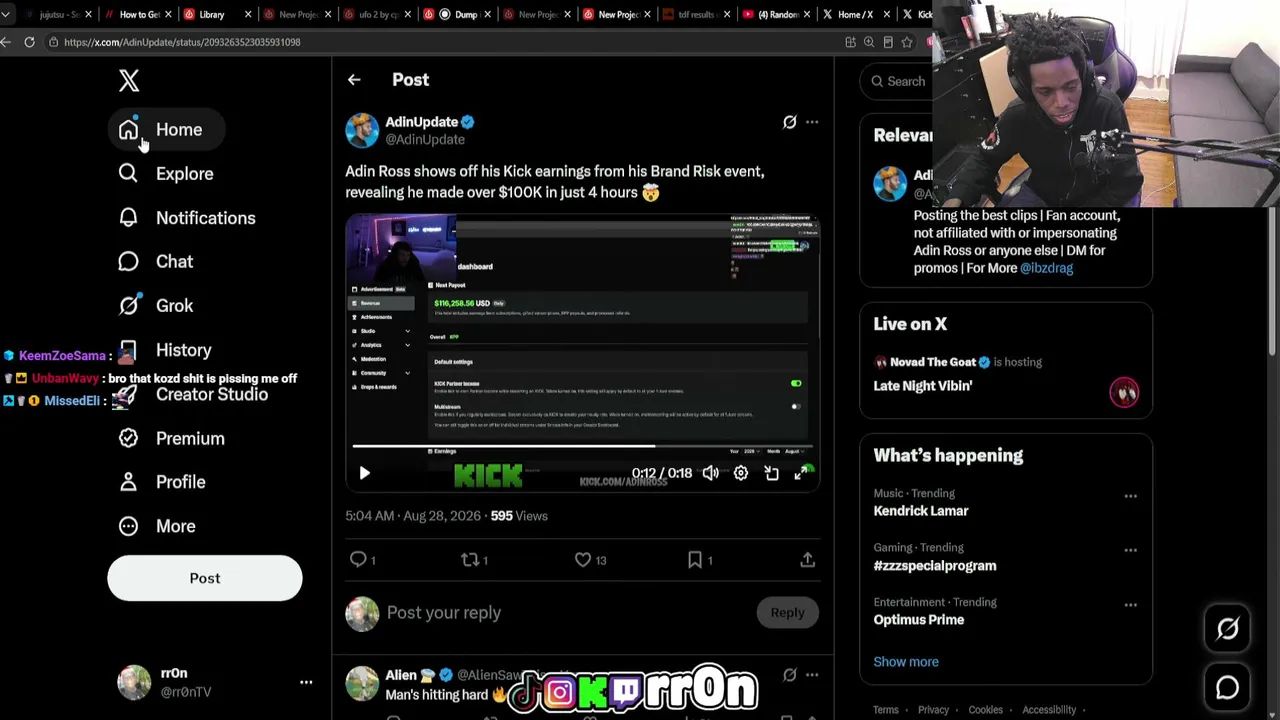Click the rr0n account avatar
The image size is (1280, 720).
134,682
